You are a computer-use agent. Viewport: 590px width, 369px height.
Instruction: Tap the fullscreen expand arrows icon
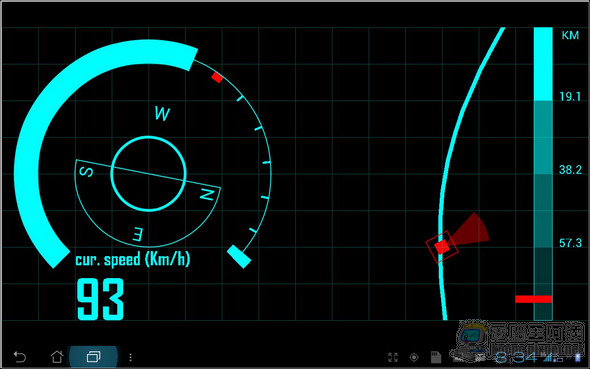click(392, 357)
